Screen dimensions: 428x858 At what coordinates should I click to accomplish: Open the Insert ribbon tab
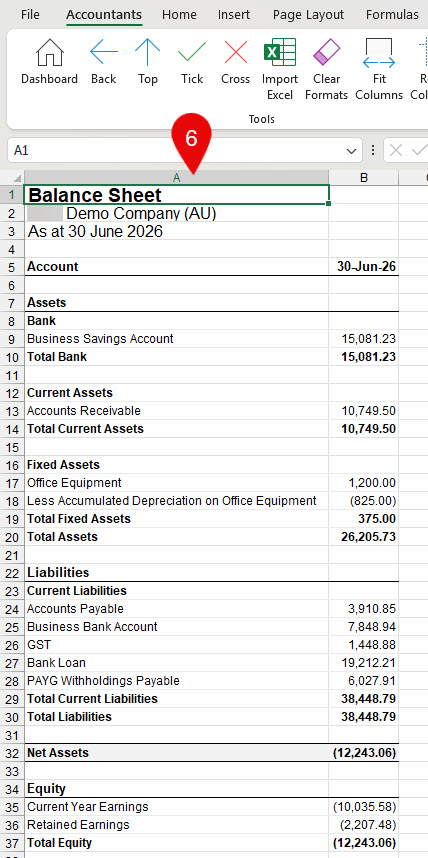pyautogui.click(x=234, y=14)
